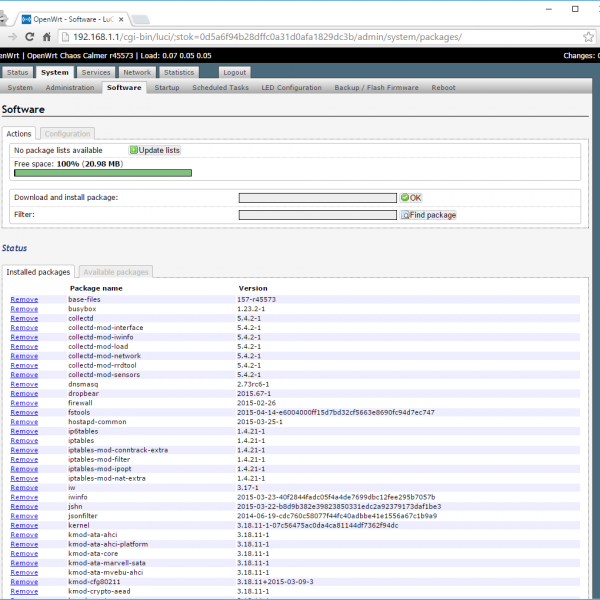Screen dimensions: 600x600
Task: Open the Network top menu
Action: 137,73
